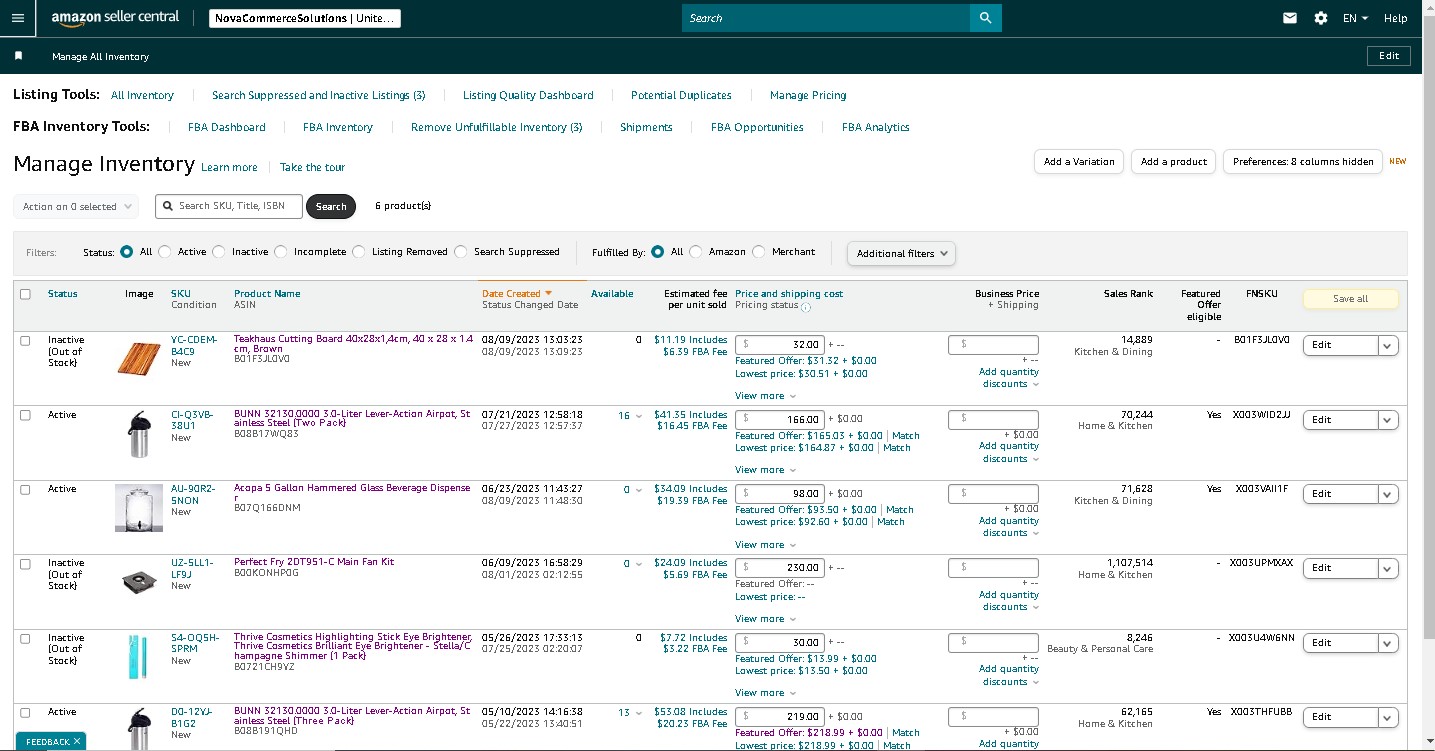Open Edit dropdown arrow for Teakhaus Cutting Board
This screenshot has width=1435, height=751.
tap(1389, 345)
